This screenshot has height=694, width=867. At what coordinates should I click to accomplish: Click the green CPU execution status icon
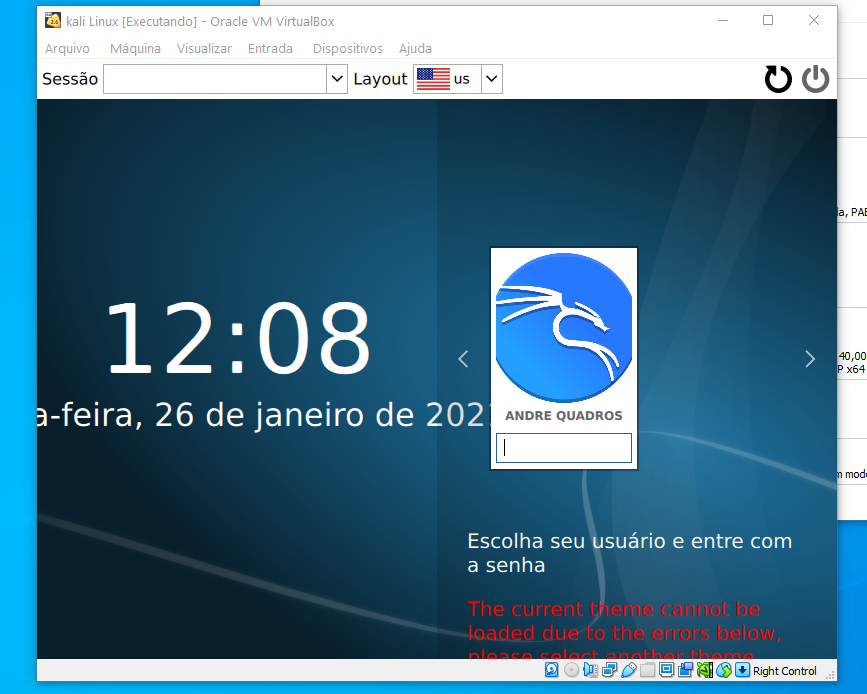pos(704,670)
